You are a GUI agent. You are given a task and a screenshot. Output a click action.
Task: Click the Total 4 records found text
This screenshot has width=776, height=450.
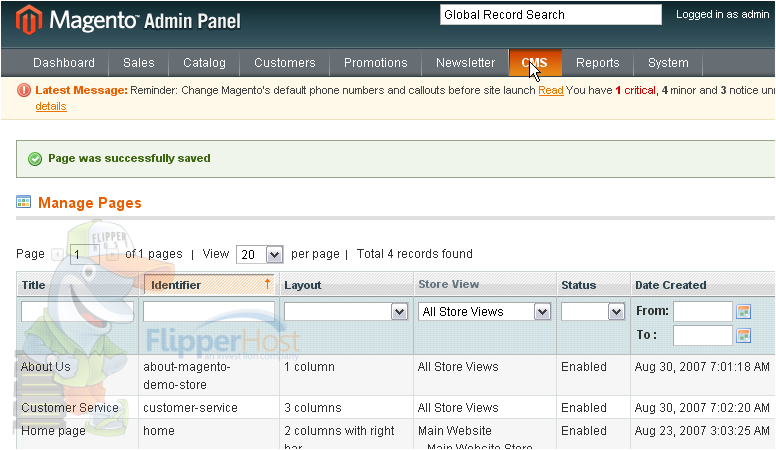tap(415, 254)
